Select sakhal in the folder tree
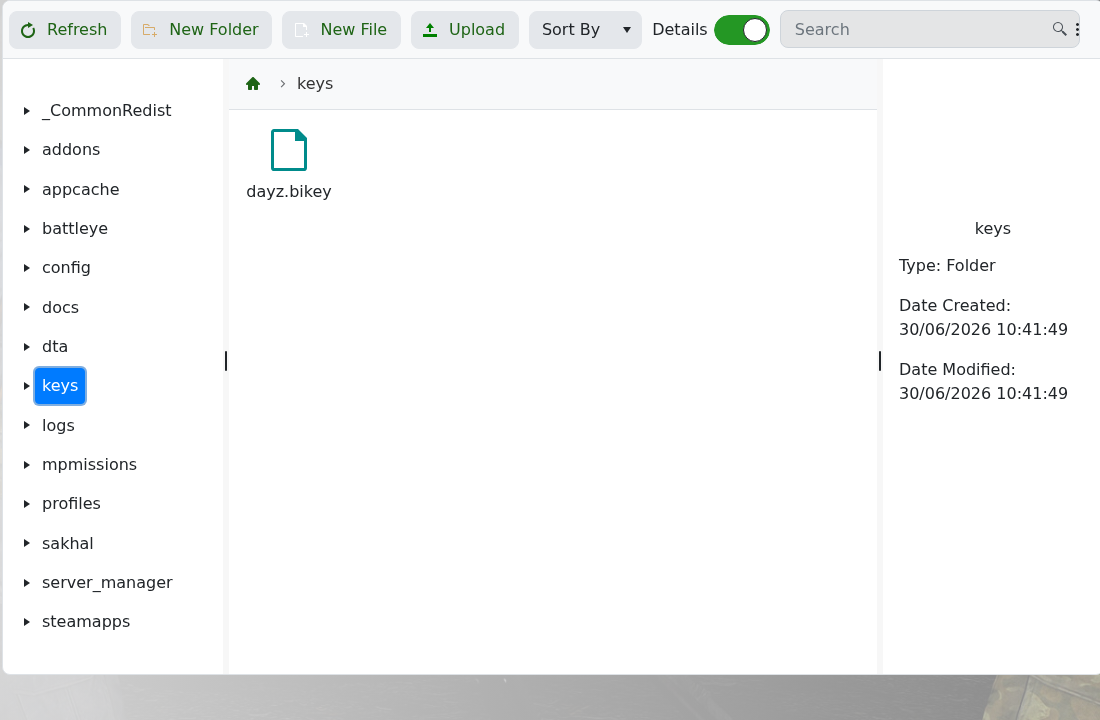This screenshot has height=720, width=1100. click(x=67, y=543)
